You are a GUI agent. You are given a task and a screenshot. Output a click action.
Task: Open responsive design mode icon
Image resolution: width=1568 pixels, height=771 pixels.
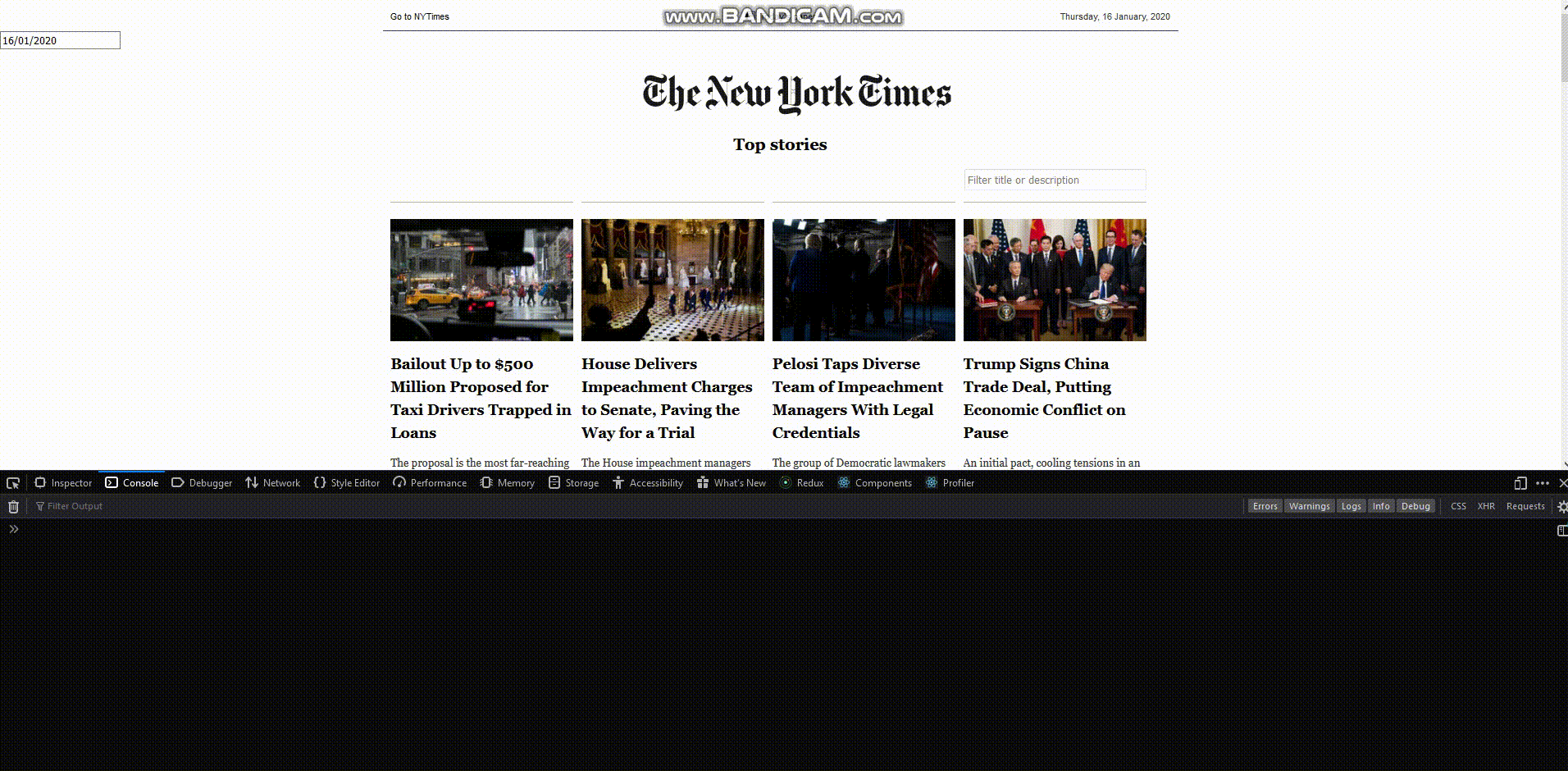1520,483
